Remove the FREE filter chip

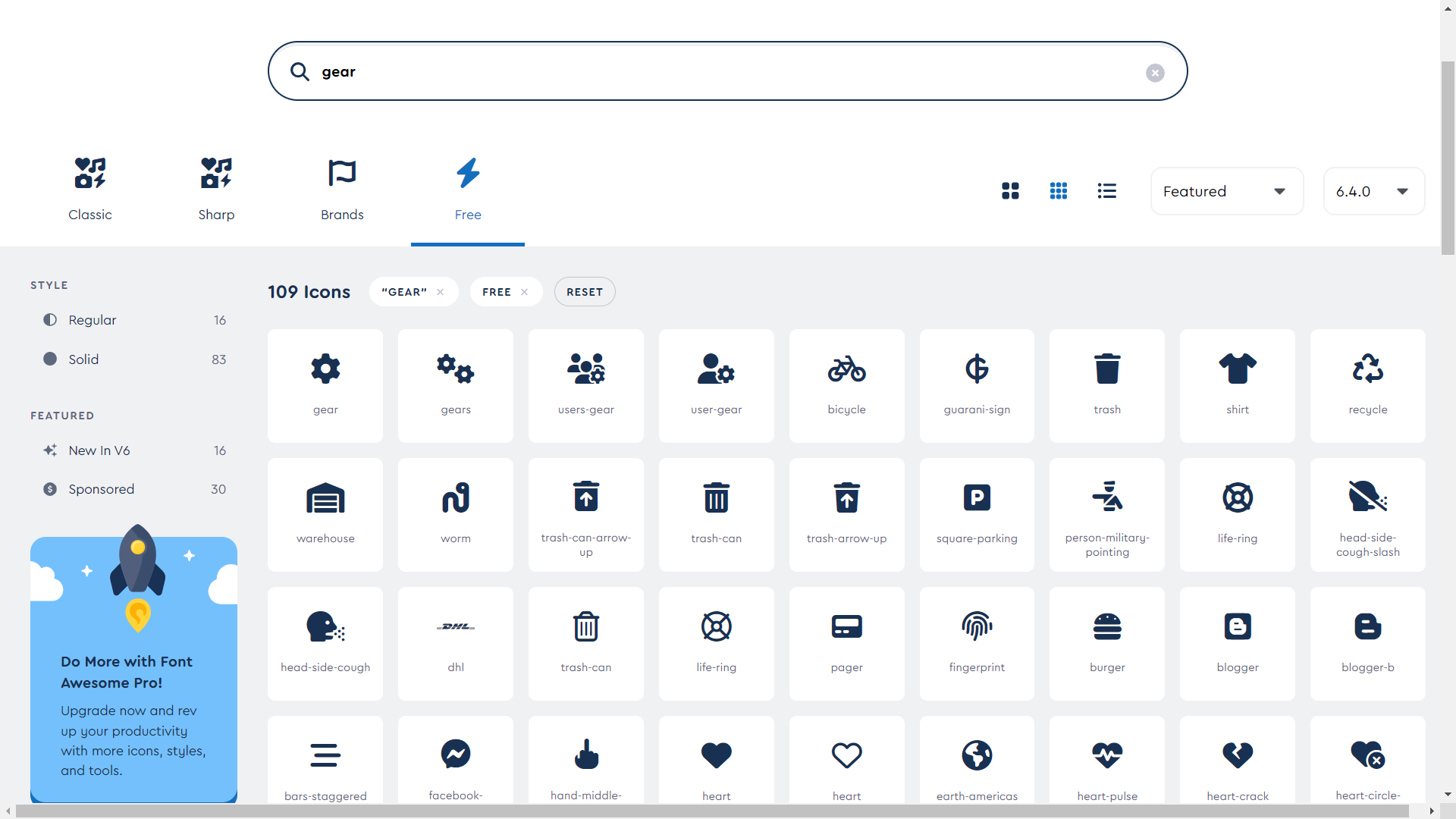pyautogui.click(x=524, y=292)
